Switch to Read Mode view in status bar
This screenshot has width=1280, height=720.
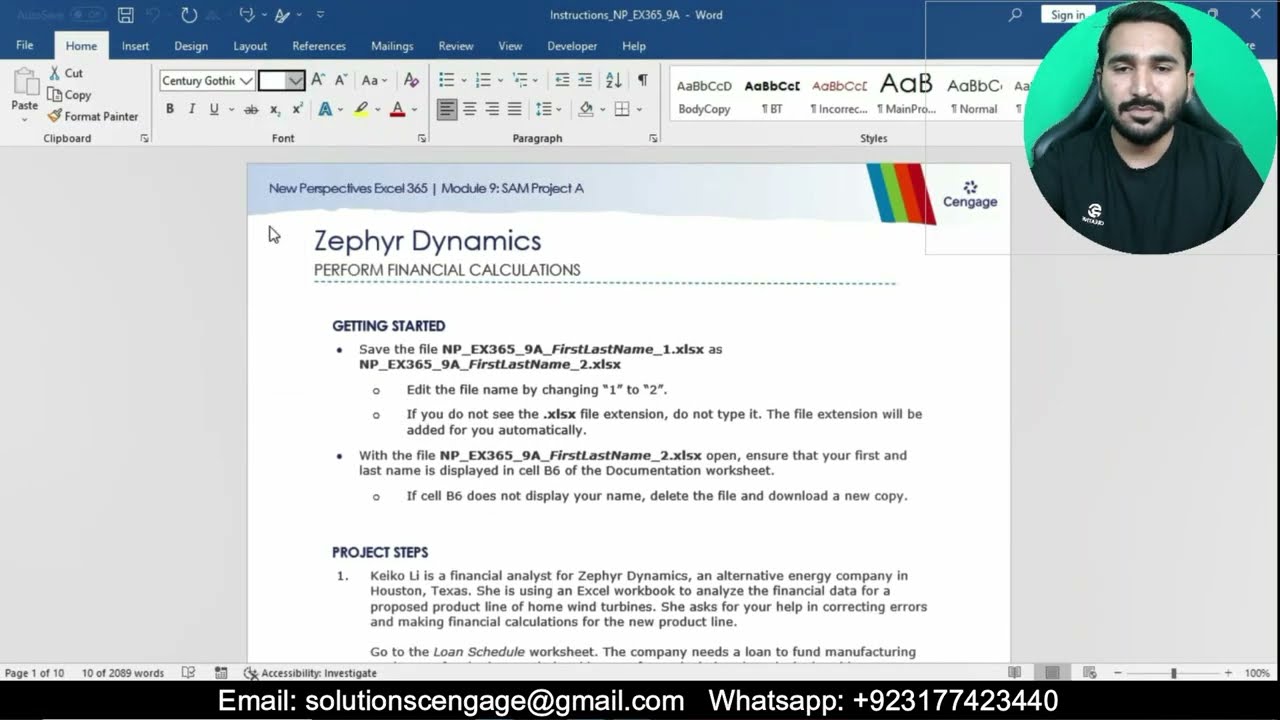[x=1015, y=673]
